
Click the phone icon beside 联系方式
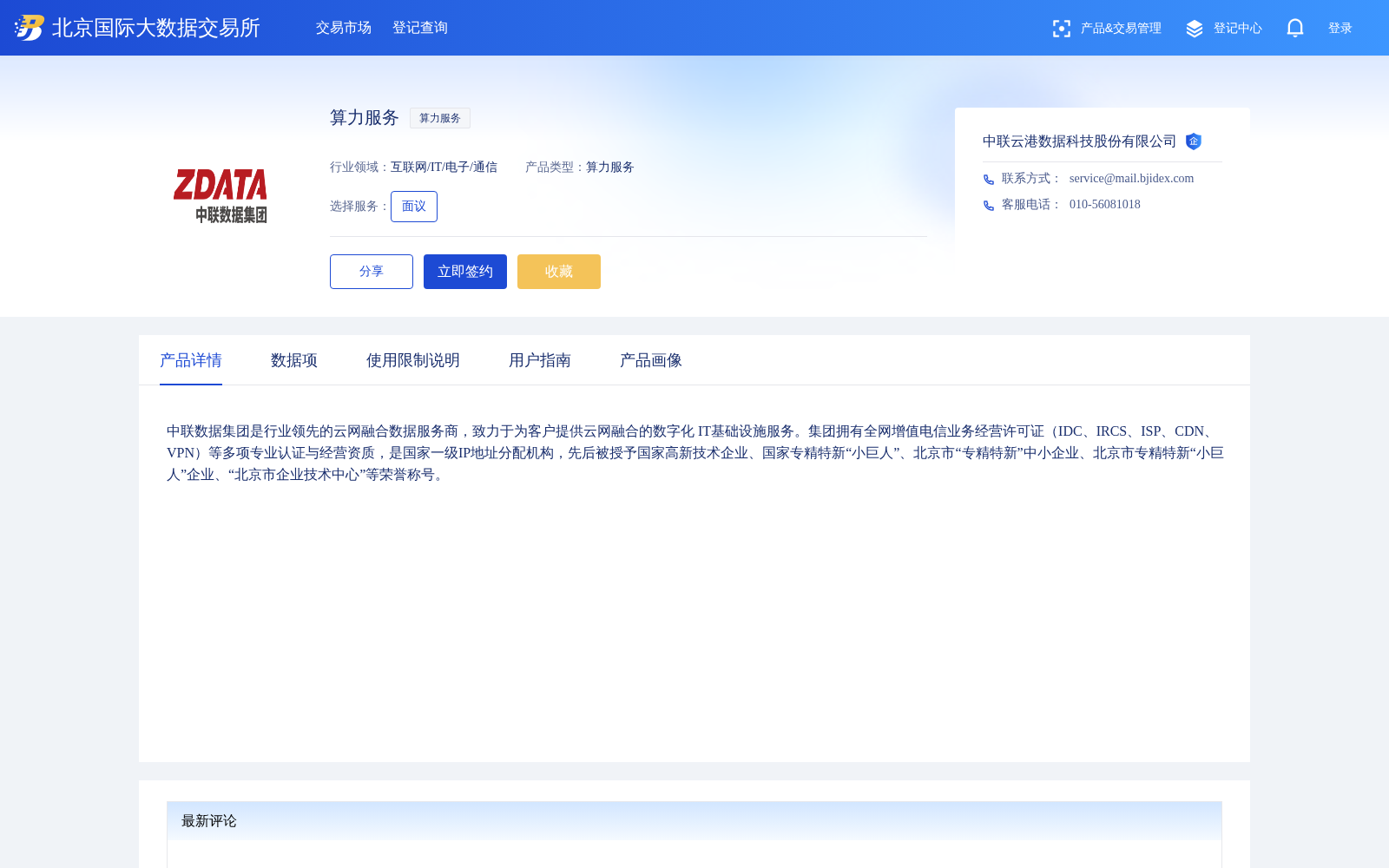(989, 180)
